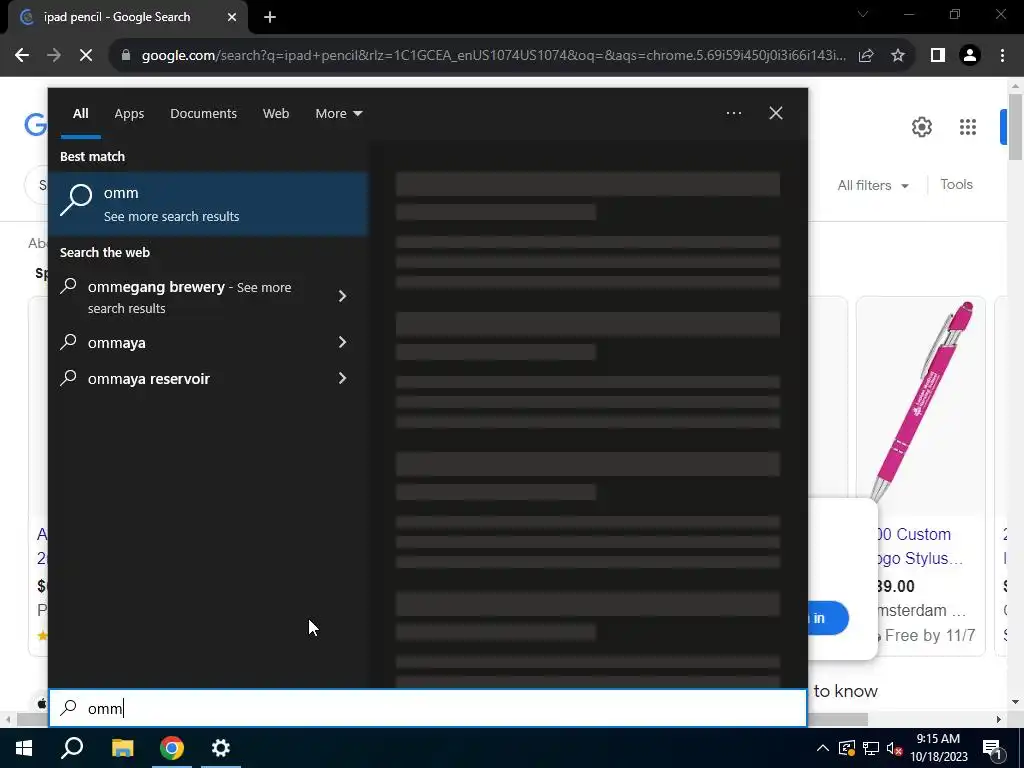View site information lock icon

pyautogui.click(x=126, y=56)
